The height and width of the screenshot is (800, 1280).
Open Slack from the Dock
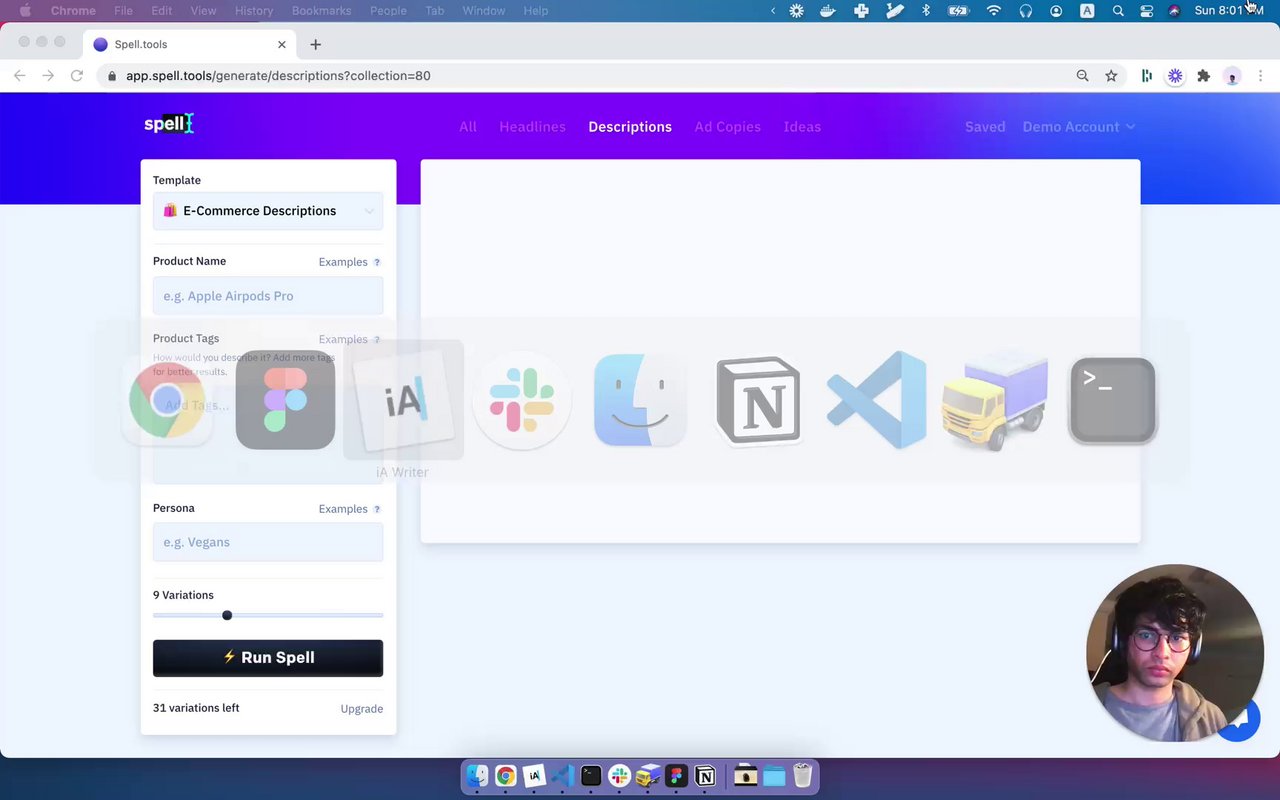coord(620,776)
